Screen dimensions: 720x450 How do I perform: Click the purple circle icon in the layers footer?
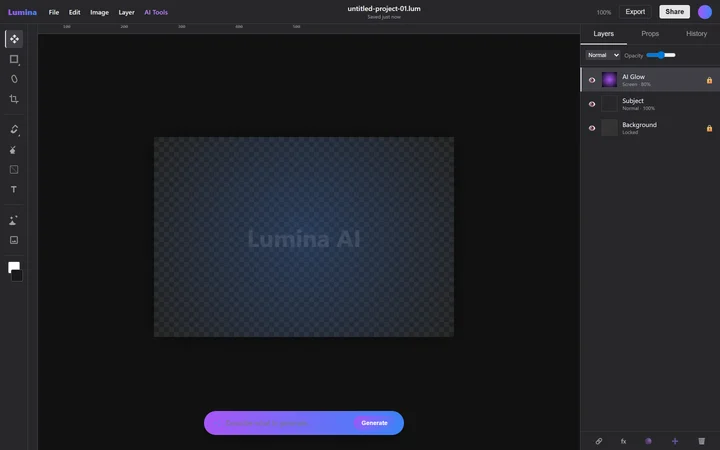tap(648, 441)
